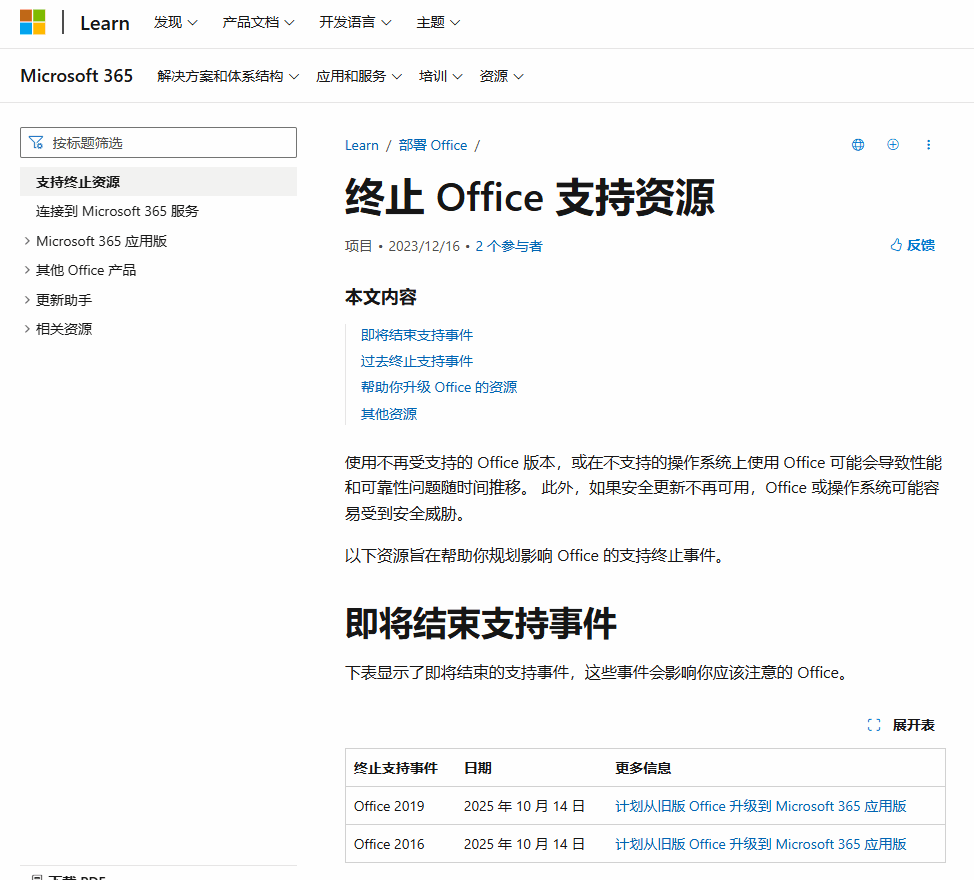Click the 即将结束支持事件 section heading
The width and height of the screenshot is (974, 880).
point(480,624)
